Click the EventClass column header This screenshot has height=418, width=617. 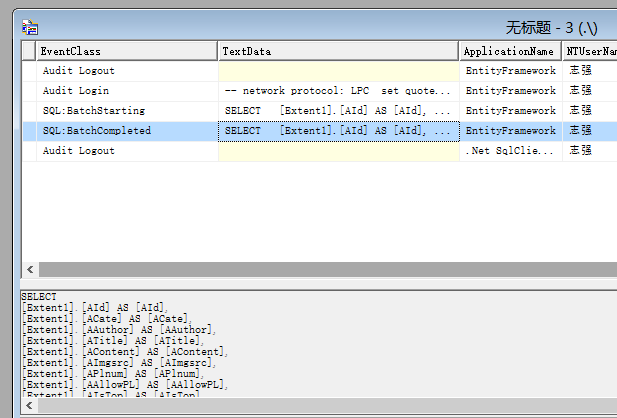pyautogui.click(x=126, y=51)
